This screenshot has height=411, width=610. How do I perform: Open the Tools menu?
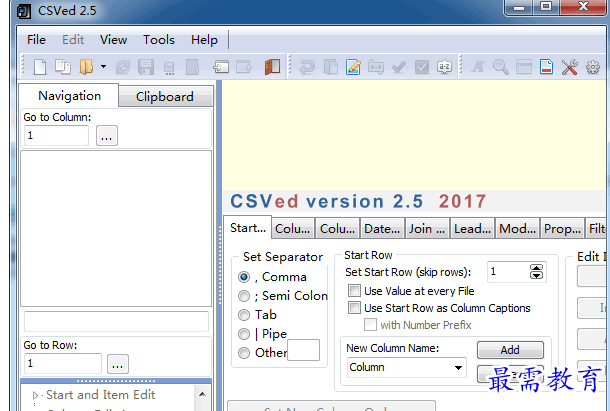coord(159,40)
